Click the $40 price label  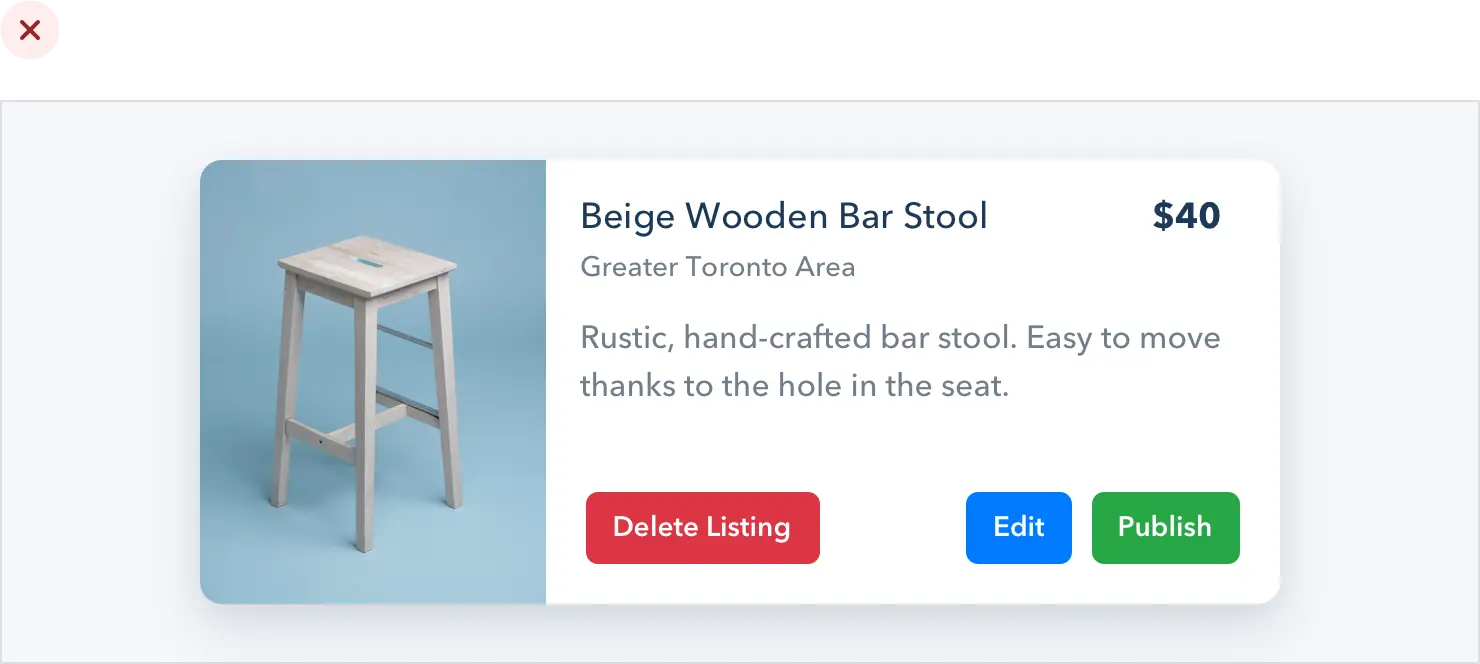[x=1186, y=216]
